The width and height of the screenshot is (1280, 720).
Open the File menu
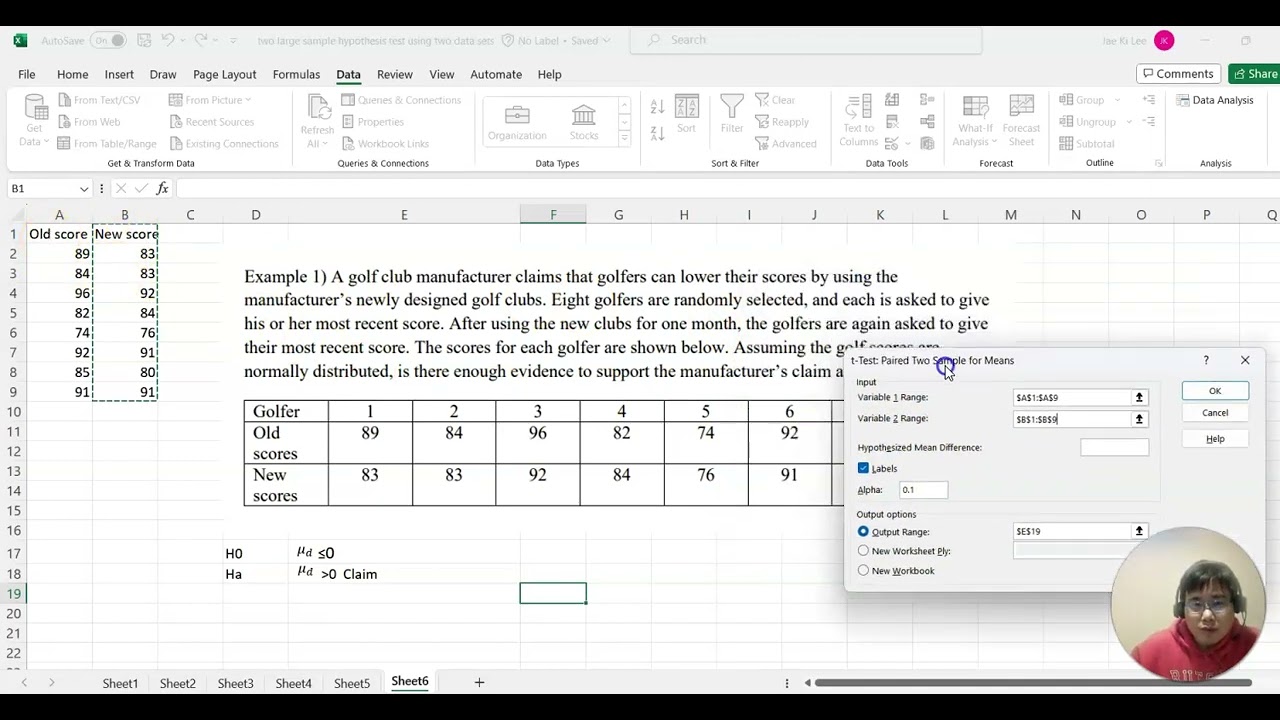tap(27, 74)
